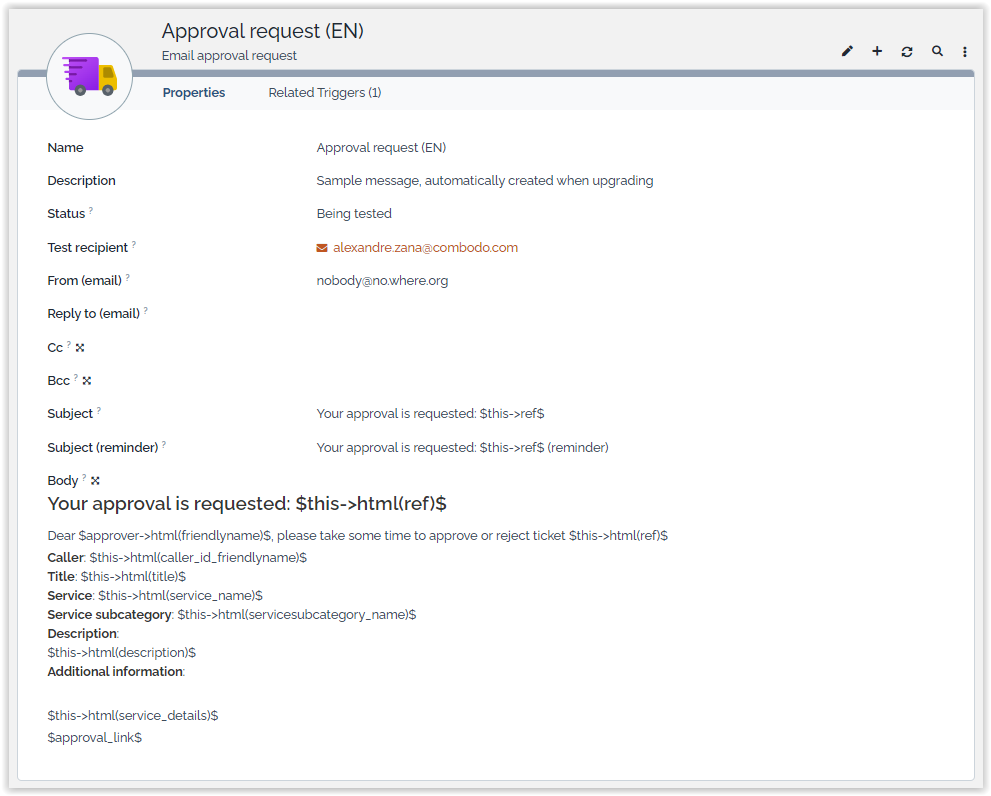Screen dimensions: 991x796
Task: Click the Approval request (EN) page title
Action: tap(262, 32)
